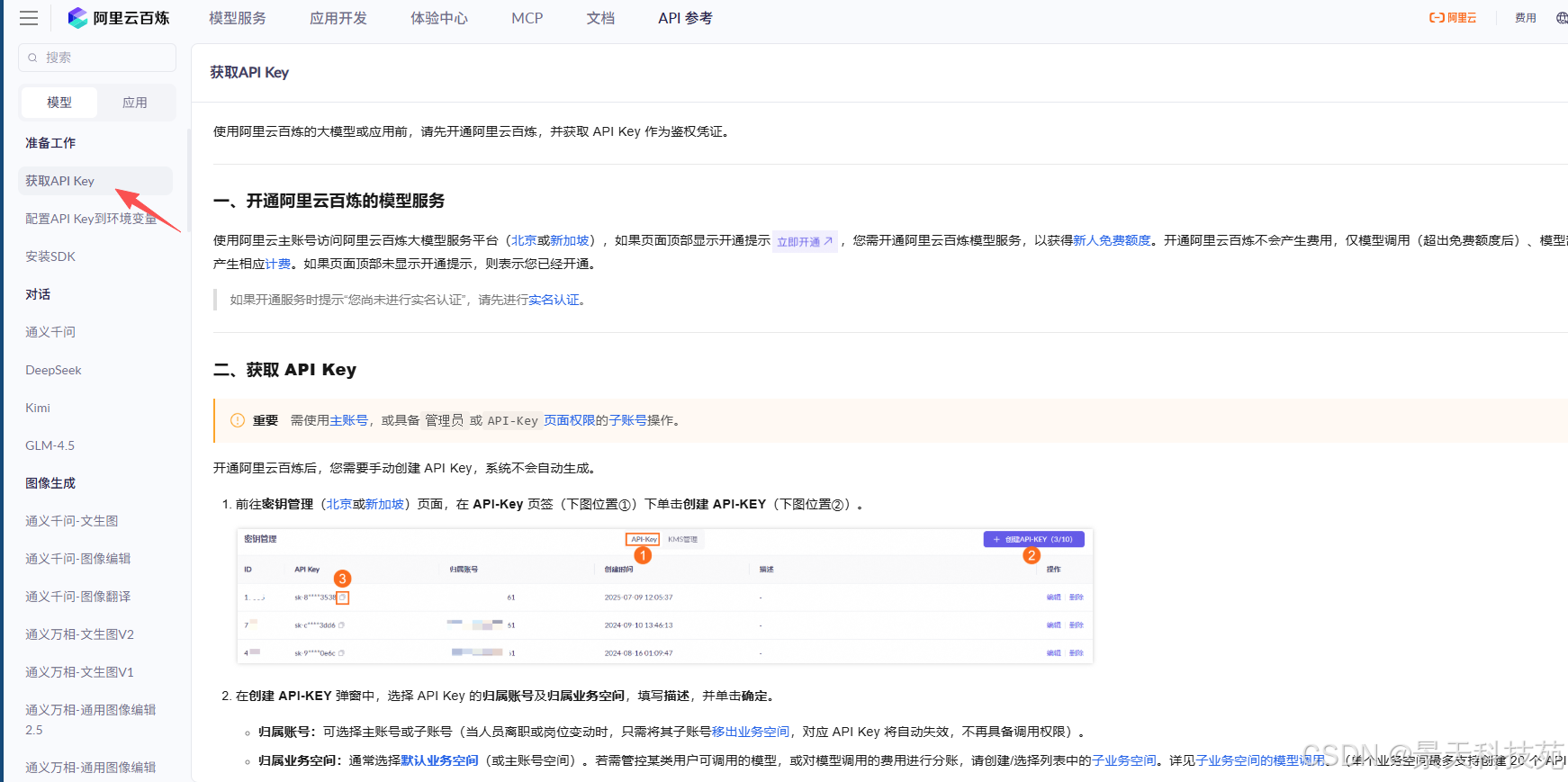Switch to the 模型 sidebar tab
This screenshot has height=782, width=1568.
[x=59, y=103]
